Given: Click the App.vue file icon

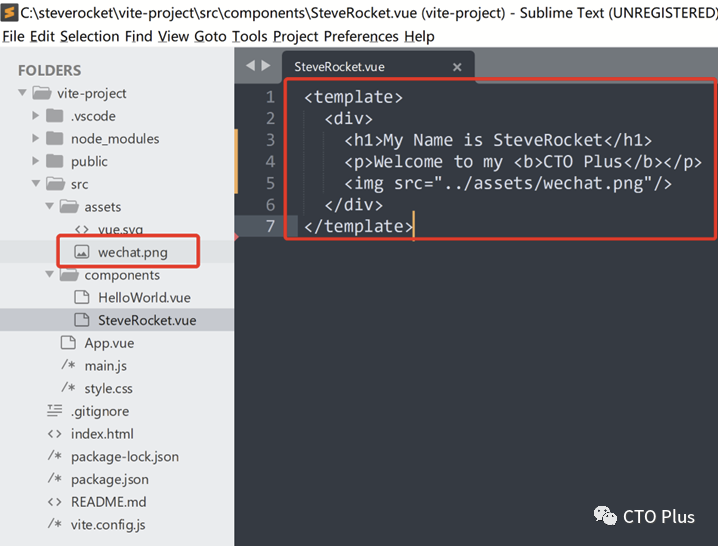Looking at the screenshot, I should pos(68,343).
